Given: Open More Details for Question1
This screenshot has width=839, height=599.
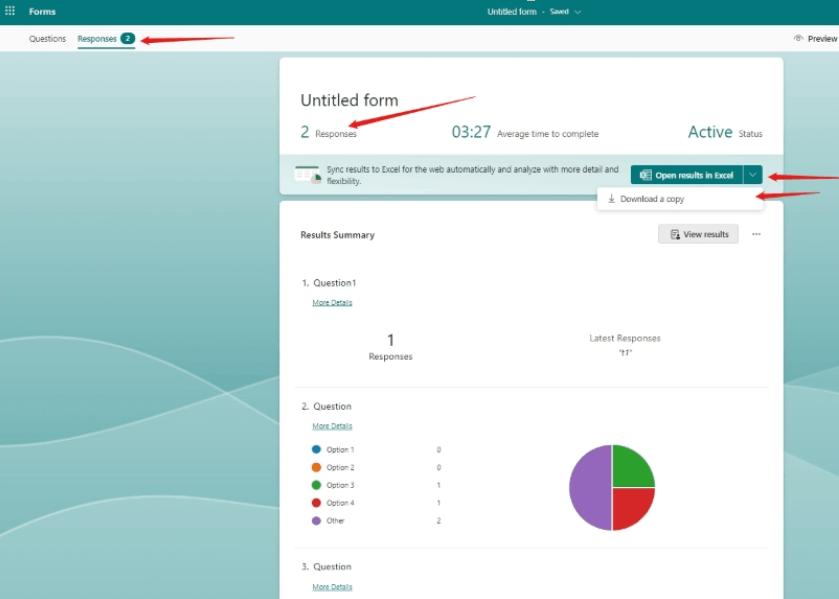Looking at the screenshot, I should pos(332,302).
